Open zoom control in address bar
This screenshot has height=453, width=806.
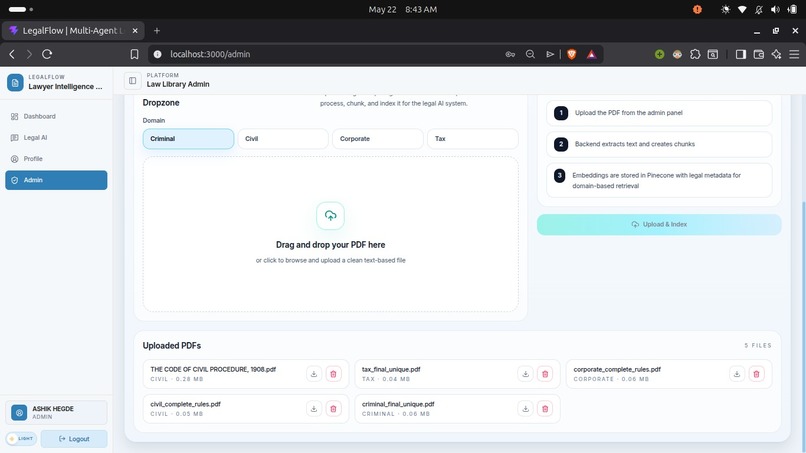pos(530,54)
